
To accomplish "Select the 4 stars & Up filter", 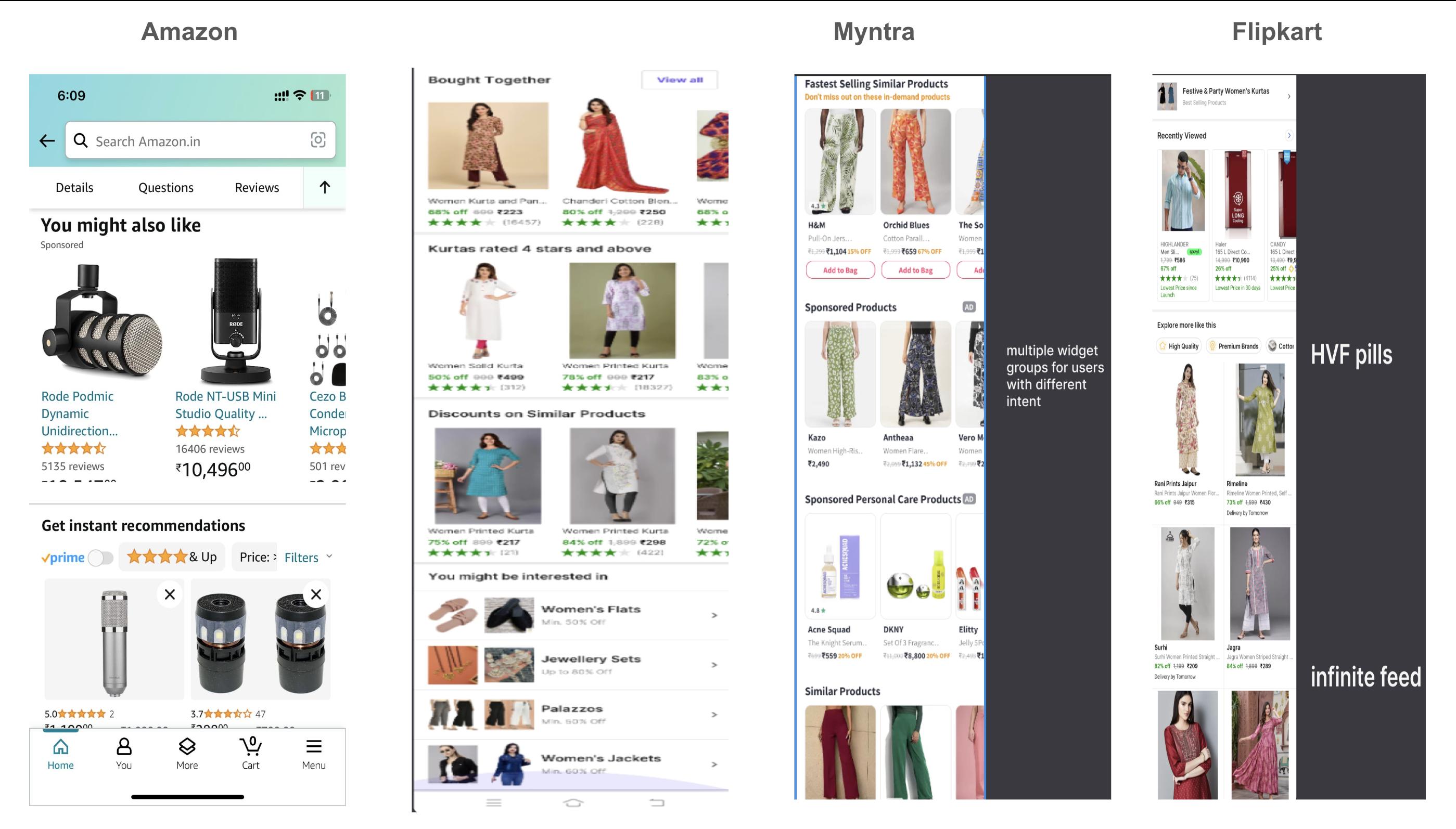I will (x=171, y=557).
